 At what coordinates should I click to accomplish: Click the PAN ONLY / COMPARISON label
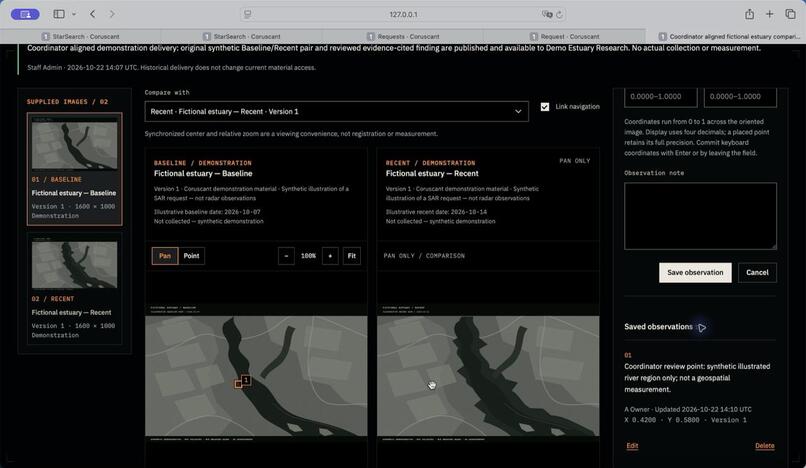click(424, 256)
